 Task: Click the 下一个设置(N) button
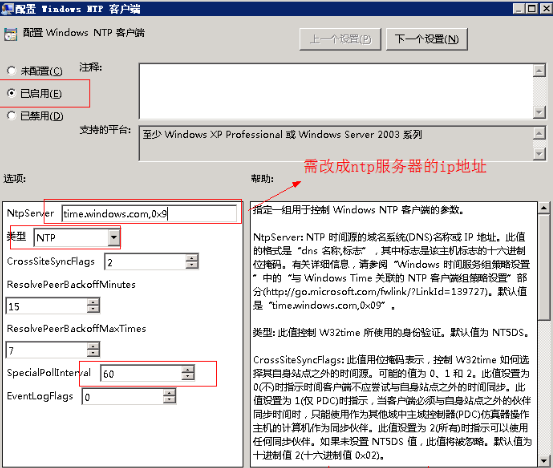point(427,39)
